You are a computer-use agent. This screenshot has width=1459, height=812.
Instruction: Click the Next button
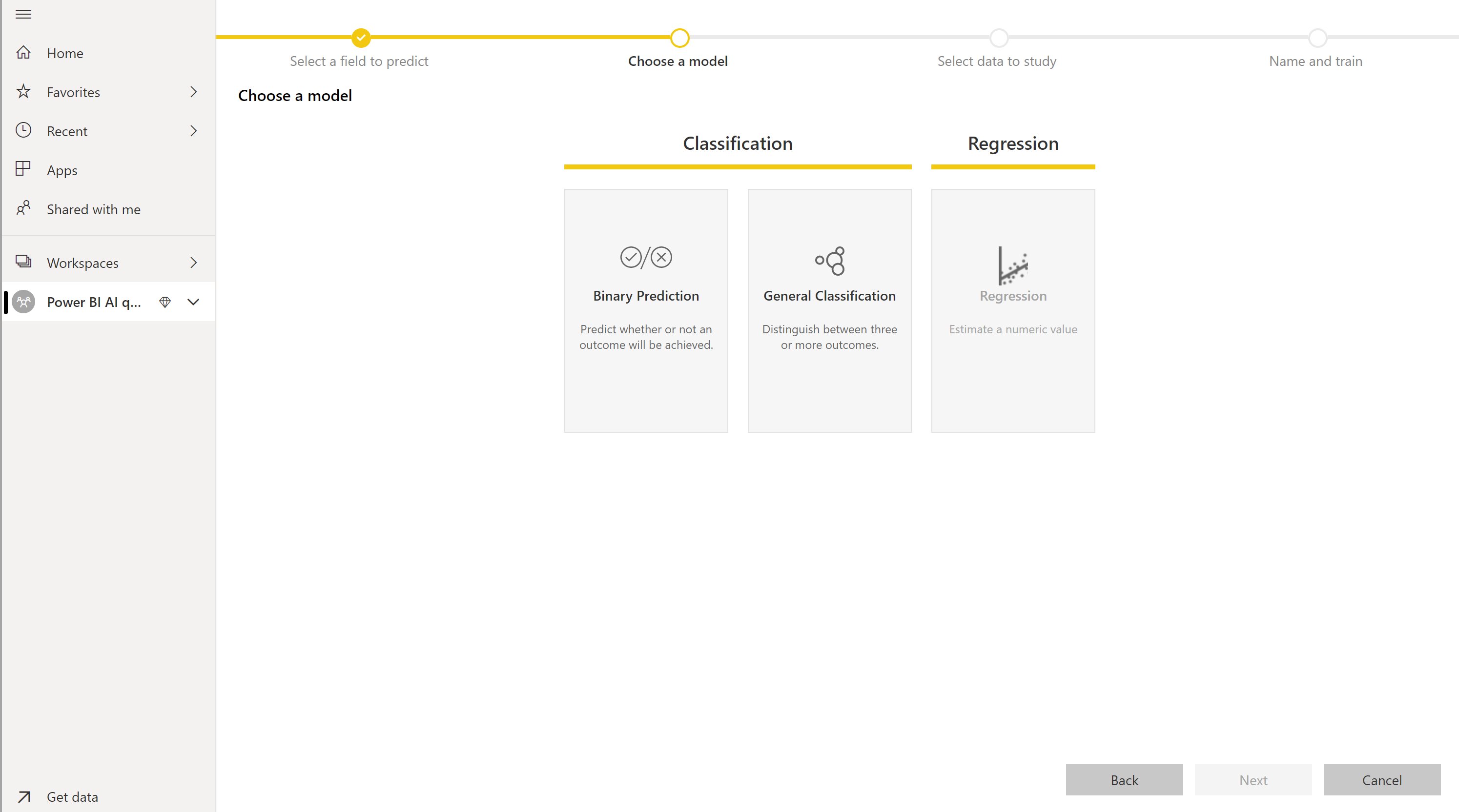click(1254, 780)
